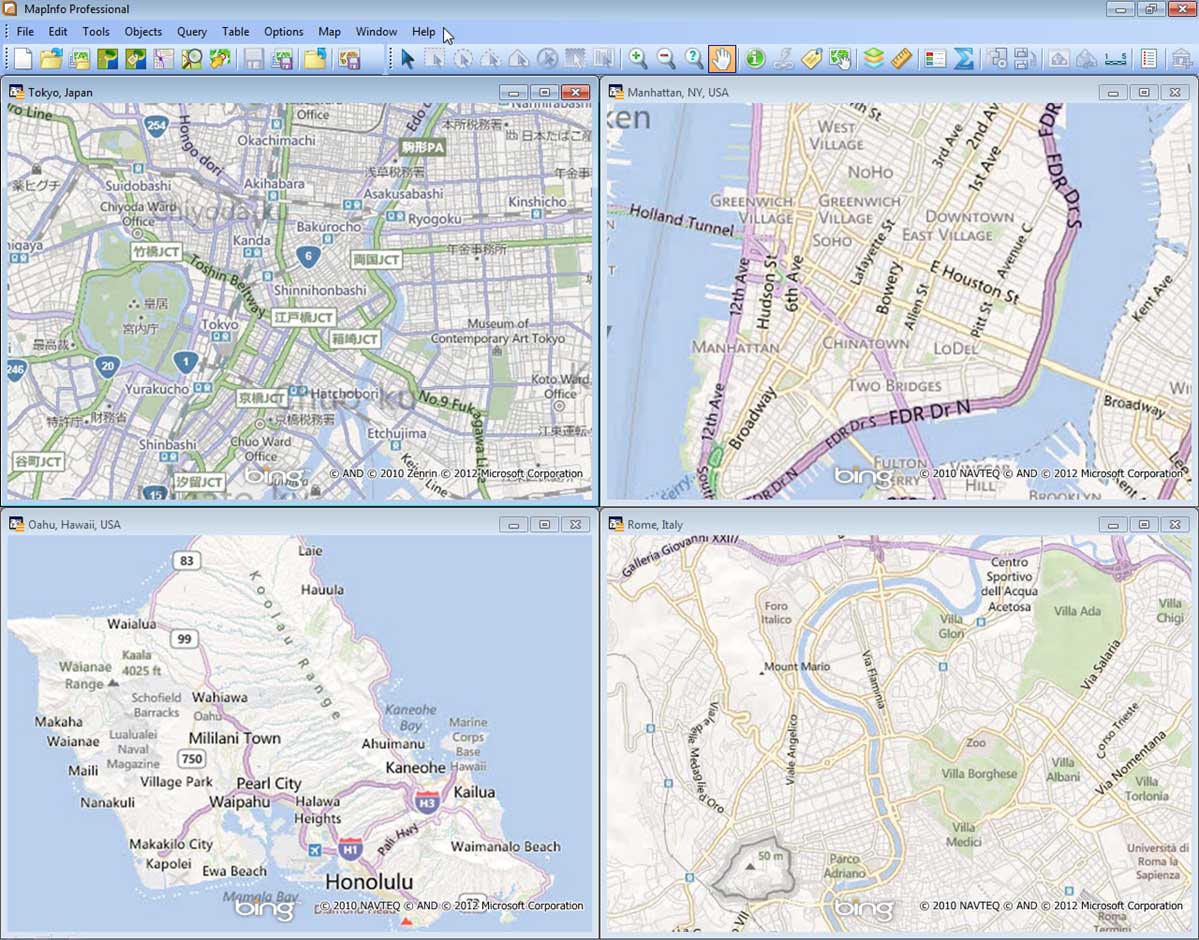Select the green Info tool
Screen dimensions: 1199x940
755,59
